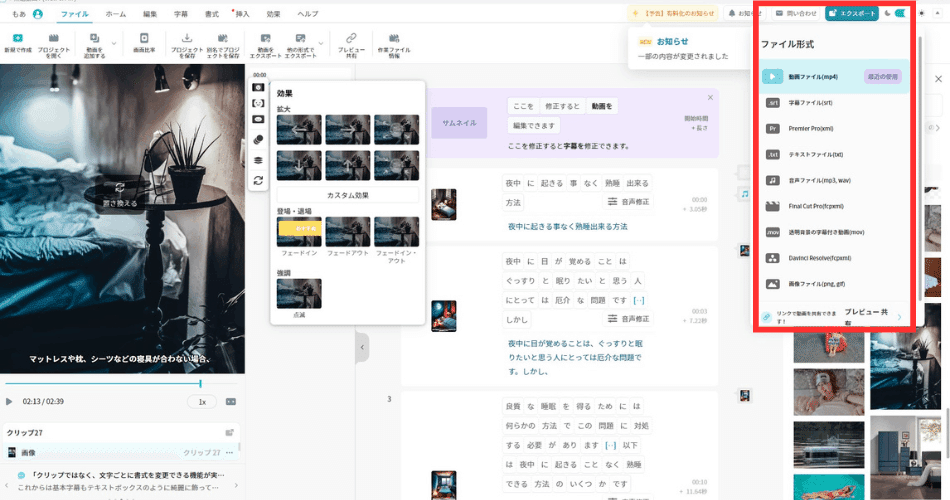Select 音声ファイル(mp3, wav) export format
This screenshot has height=500, width=950.
pos(834,181)
